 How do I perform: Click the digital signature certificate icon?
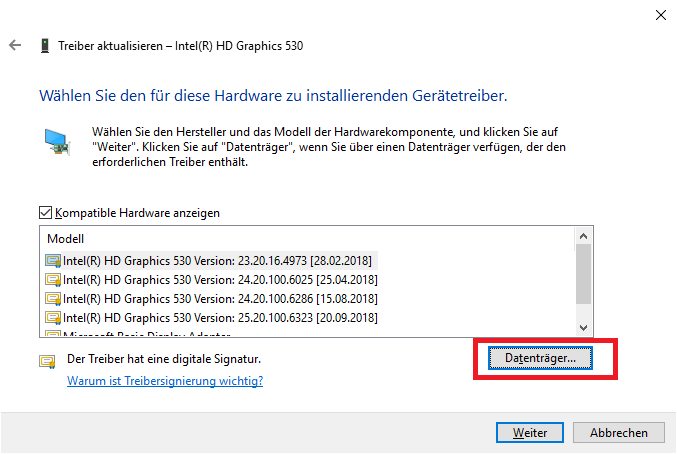click(x=47, y=361)
